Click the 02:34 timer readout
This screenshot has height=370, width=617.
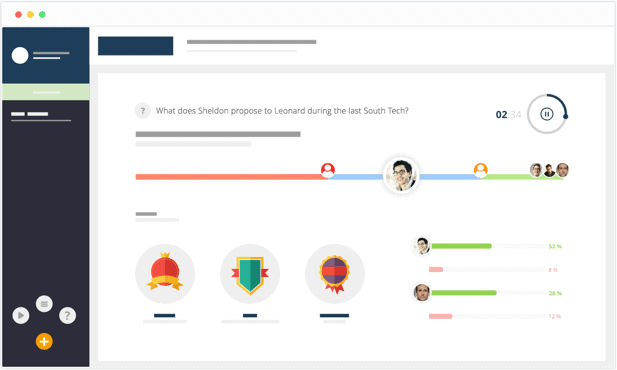point(508,115)
